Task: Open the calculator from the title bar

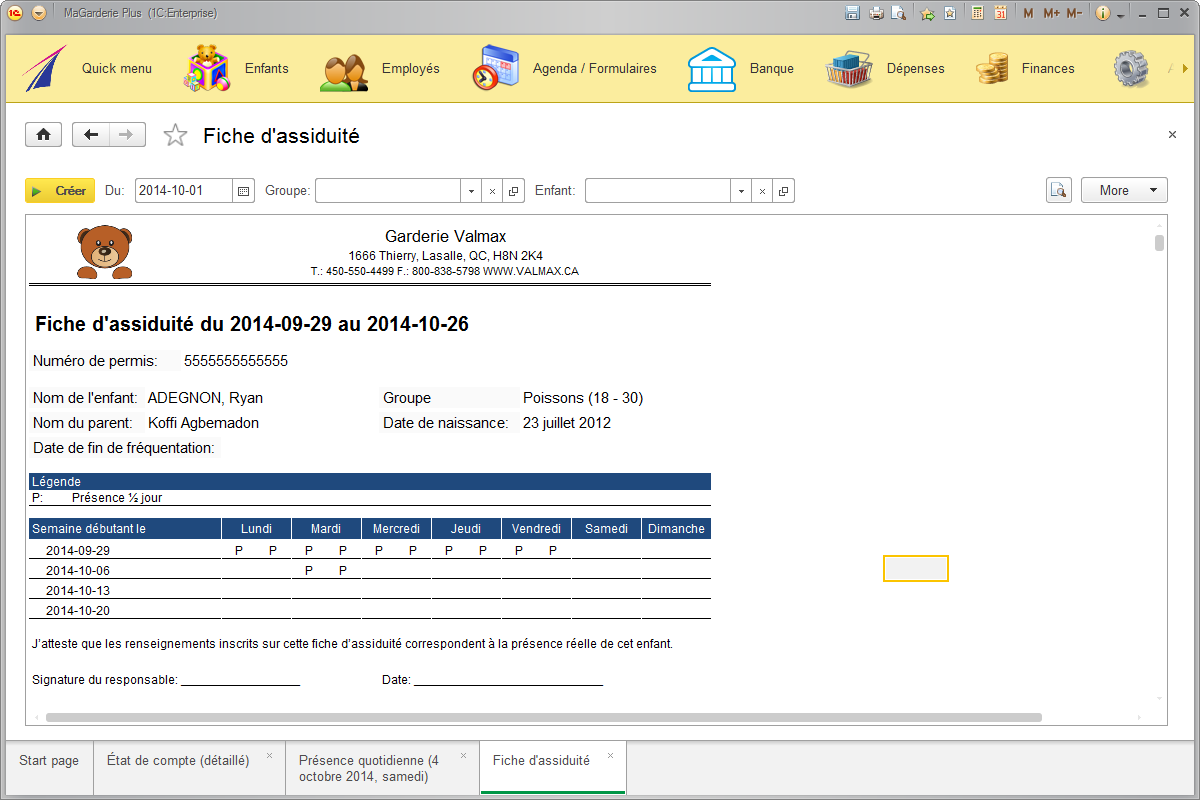Action: [x=978, y=11]
